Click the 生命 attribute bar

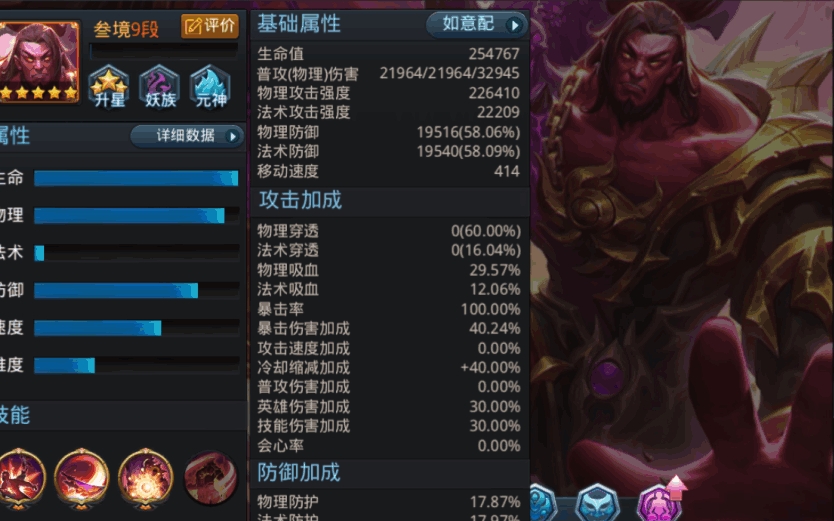point(136,178)
